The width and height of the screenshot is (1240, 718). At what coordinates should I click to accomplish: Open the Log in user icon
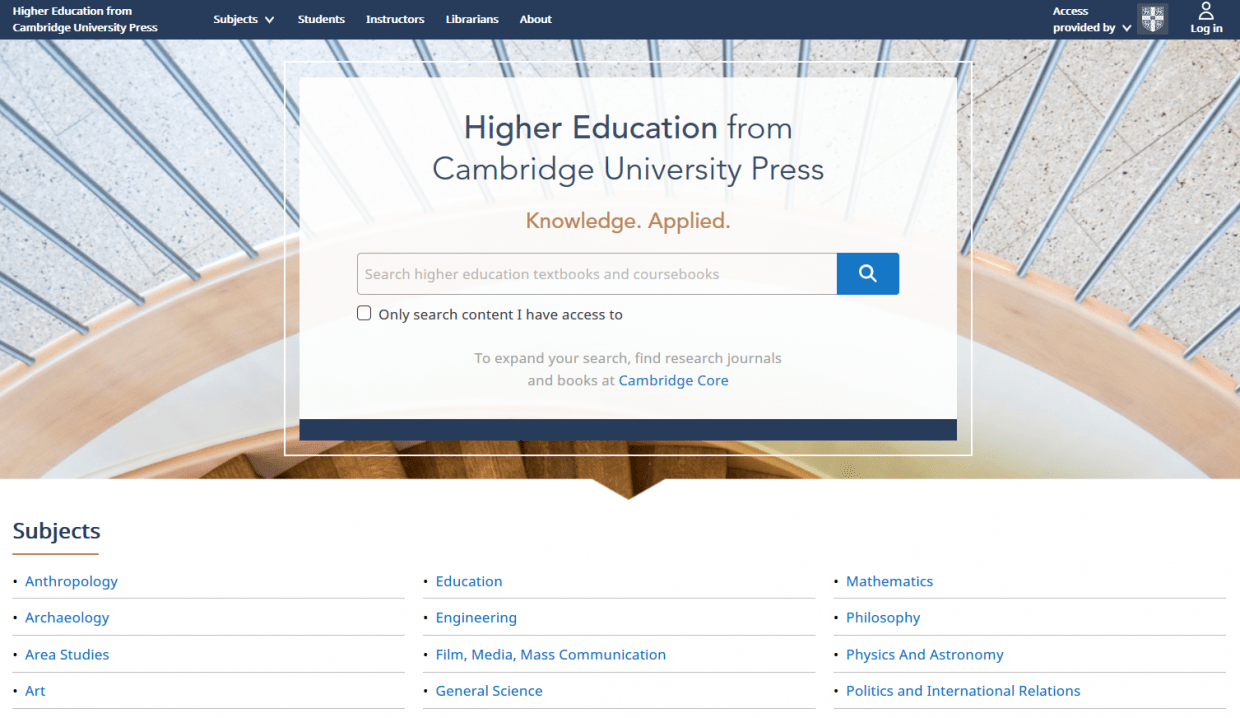[1206, 18]
